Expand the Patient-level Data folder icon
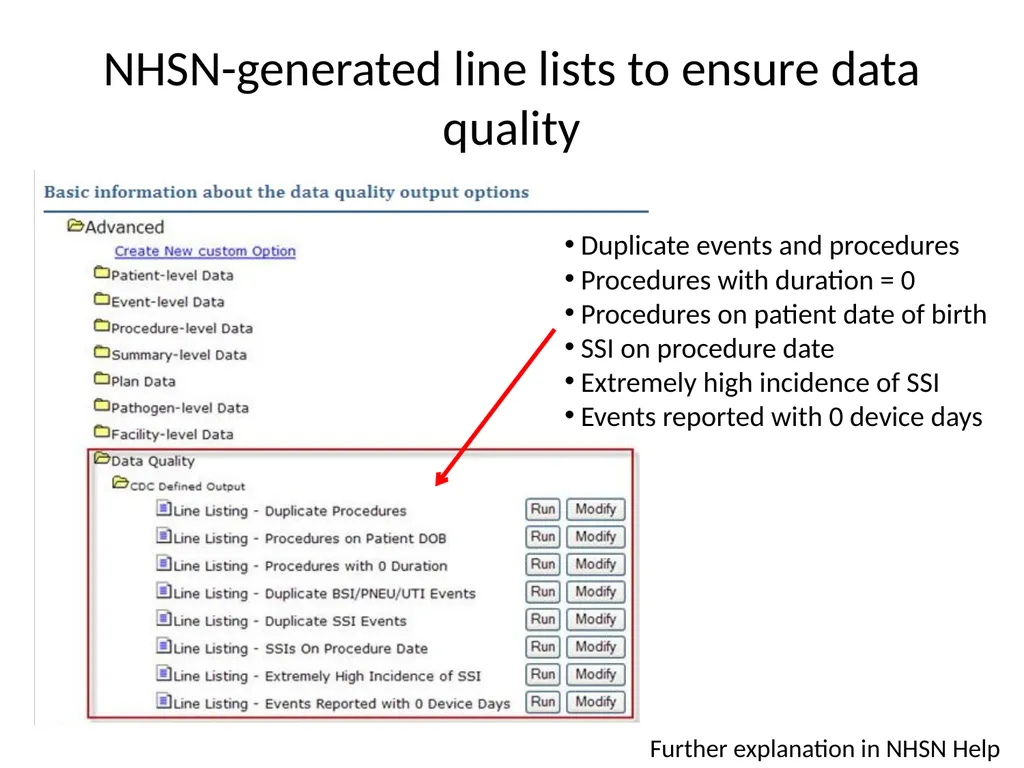This screenshot has height=768, width=1024. (102, 272)
